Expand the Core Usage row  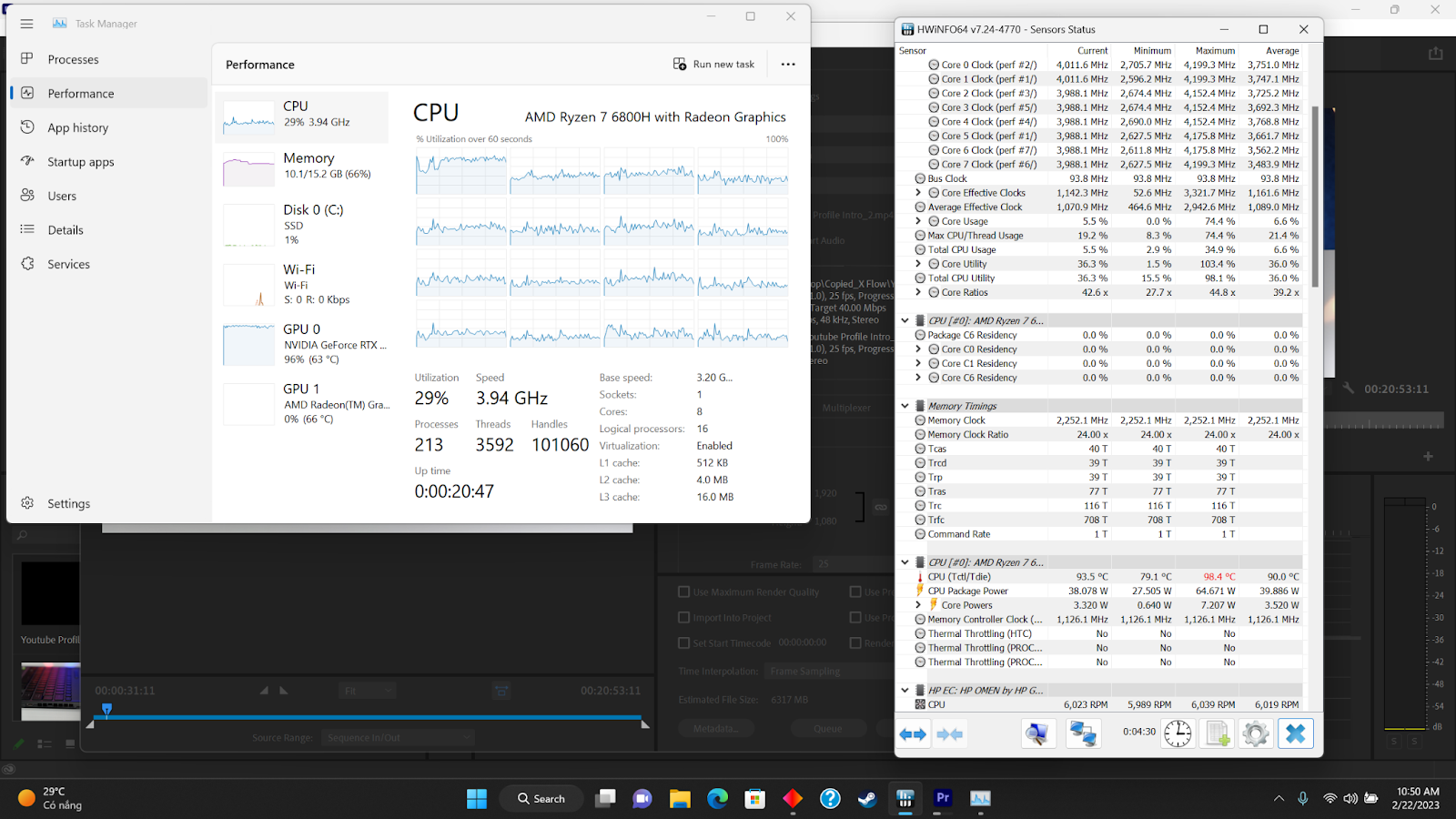click(918, 221)
